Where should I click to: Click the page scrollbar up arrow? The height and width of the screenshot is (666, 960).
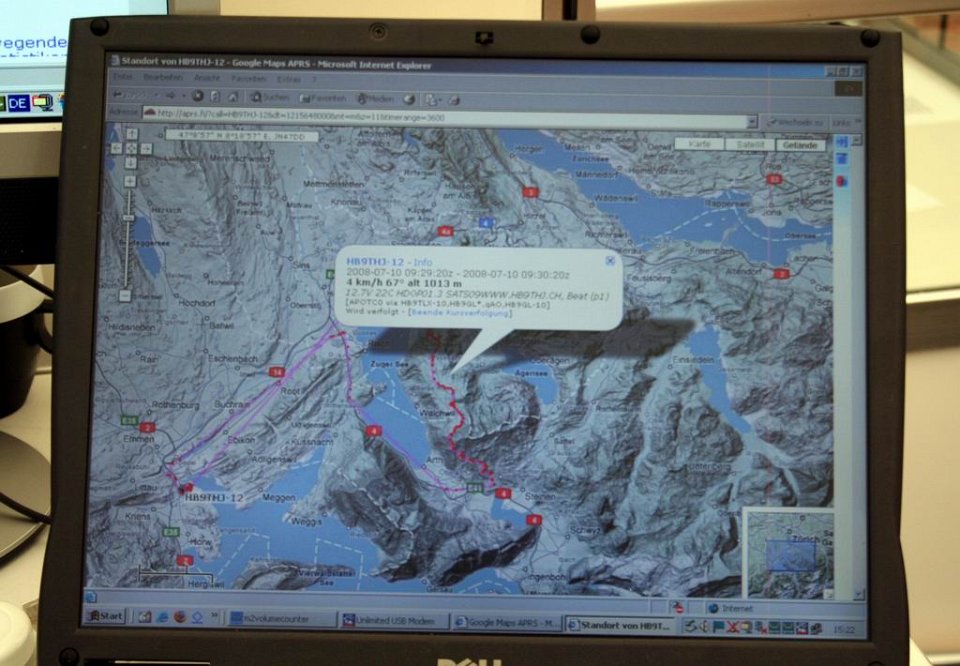(857, 140)
